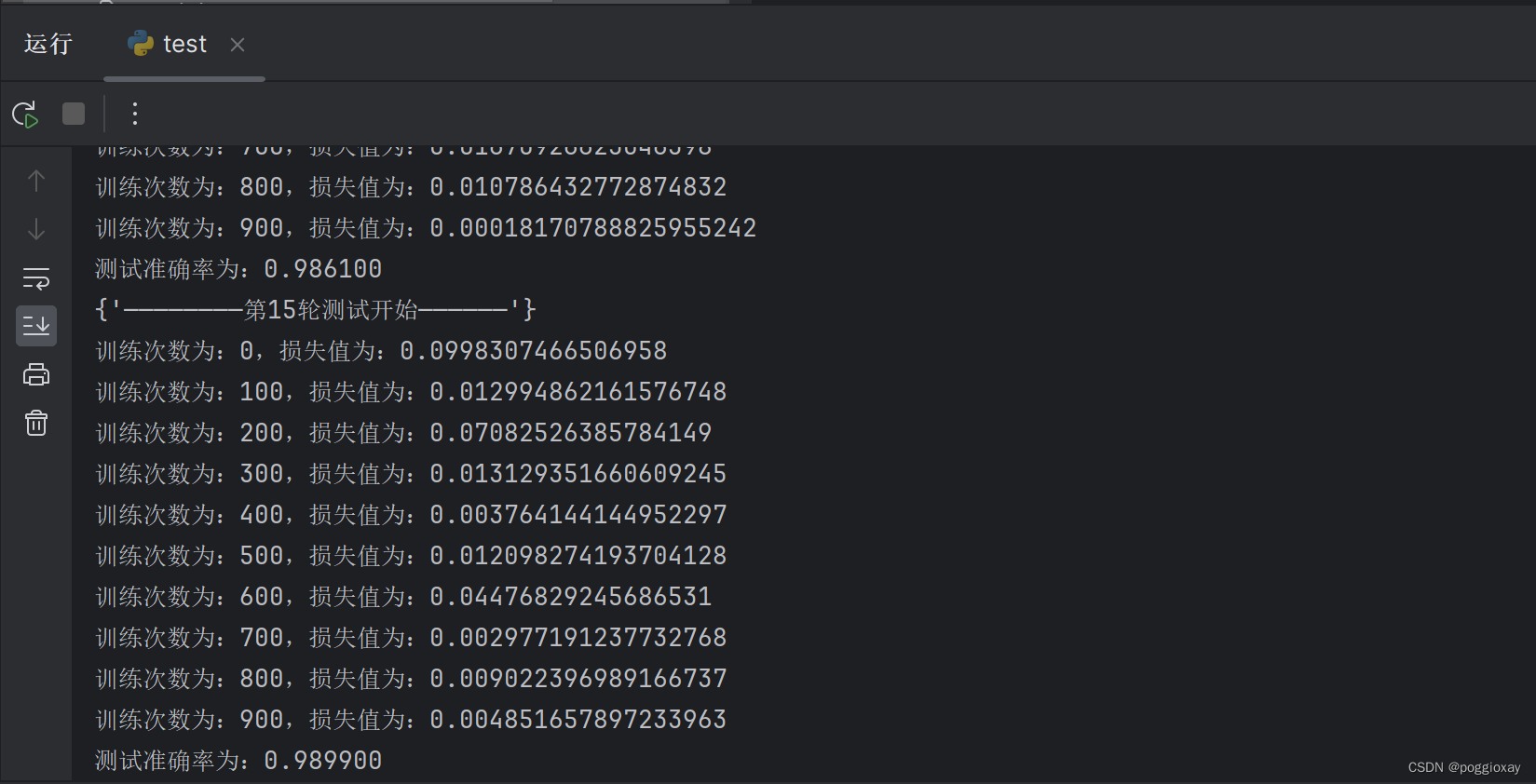The height and width of the screenshot is (784, 1536).
Task: Click the 第15轮测试开始 line
Action: [x=316, y=310]
